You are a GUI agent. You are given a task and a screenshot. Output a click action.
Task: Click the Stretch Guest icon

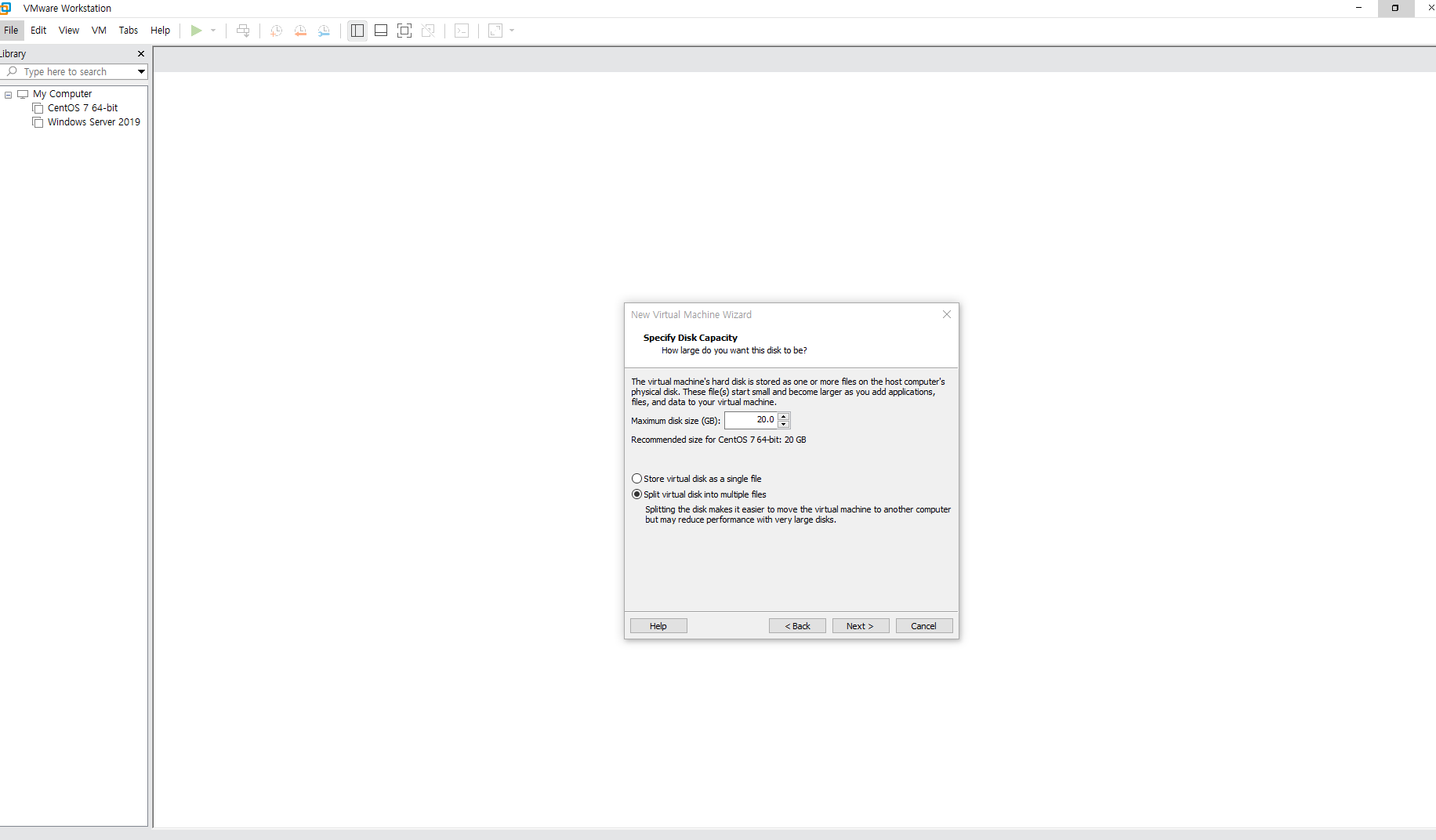coord(495,31)
